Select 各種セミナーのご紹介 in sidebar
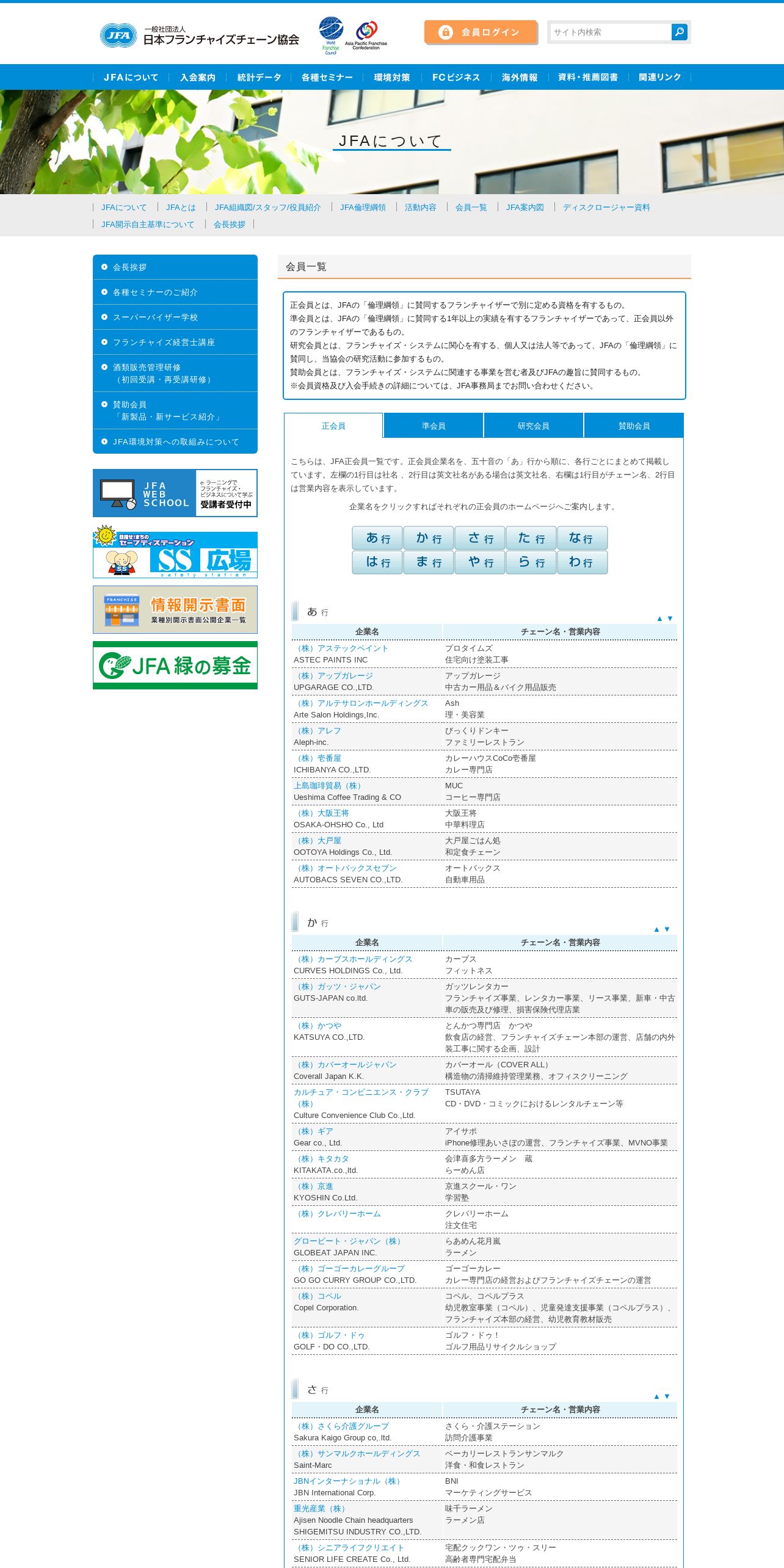The image size is (784, 1568). coord(175,292)
